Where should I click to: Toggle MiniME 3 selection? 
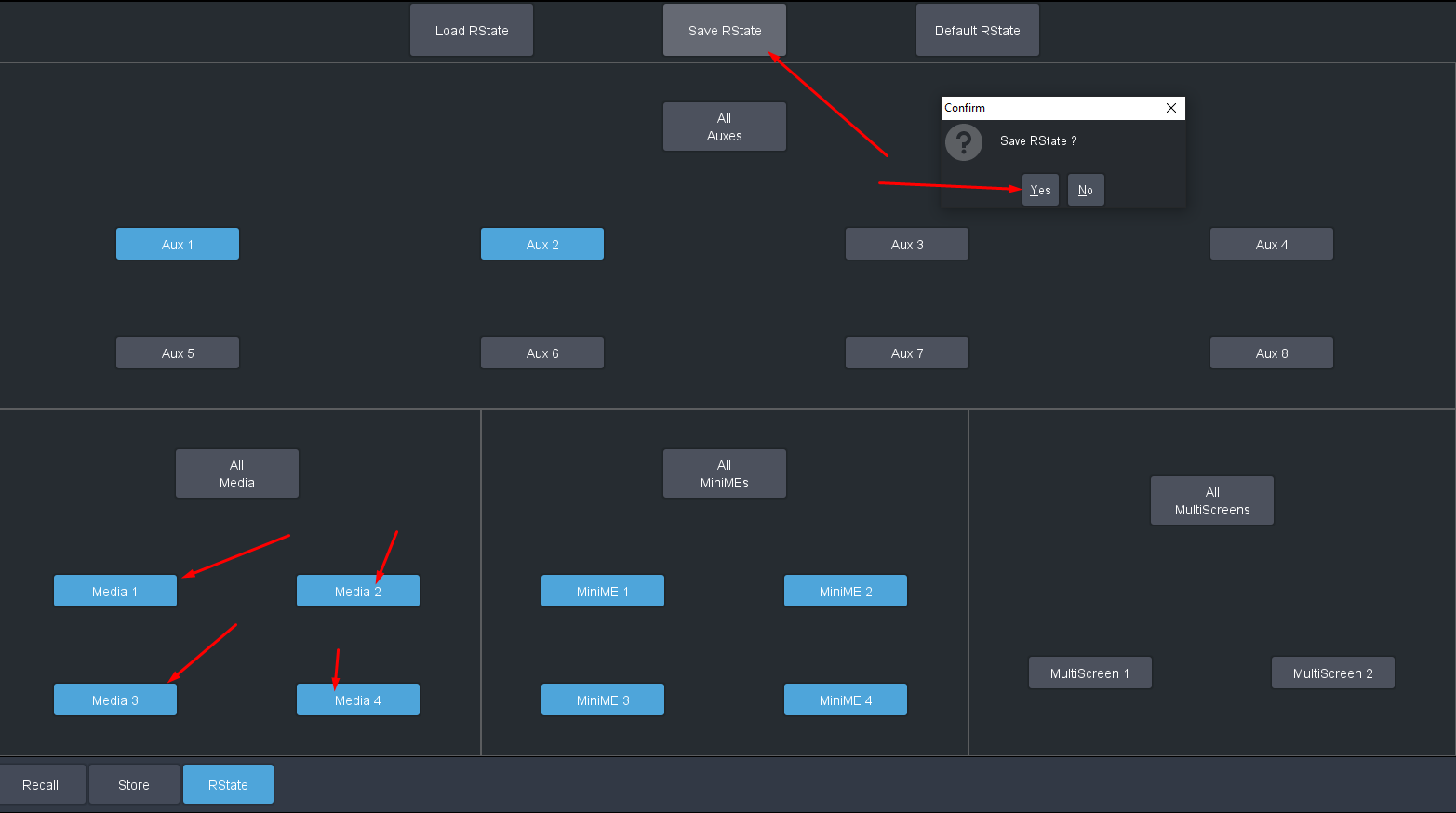[603, 700]
